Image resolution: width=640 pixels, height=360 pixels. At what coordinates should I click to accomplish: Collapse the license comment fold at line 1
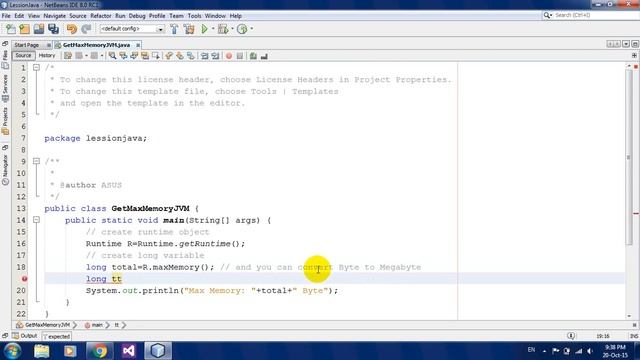36,67
